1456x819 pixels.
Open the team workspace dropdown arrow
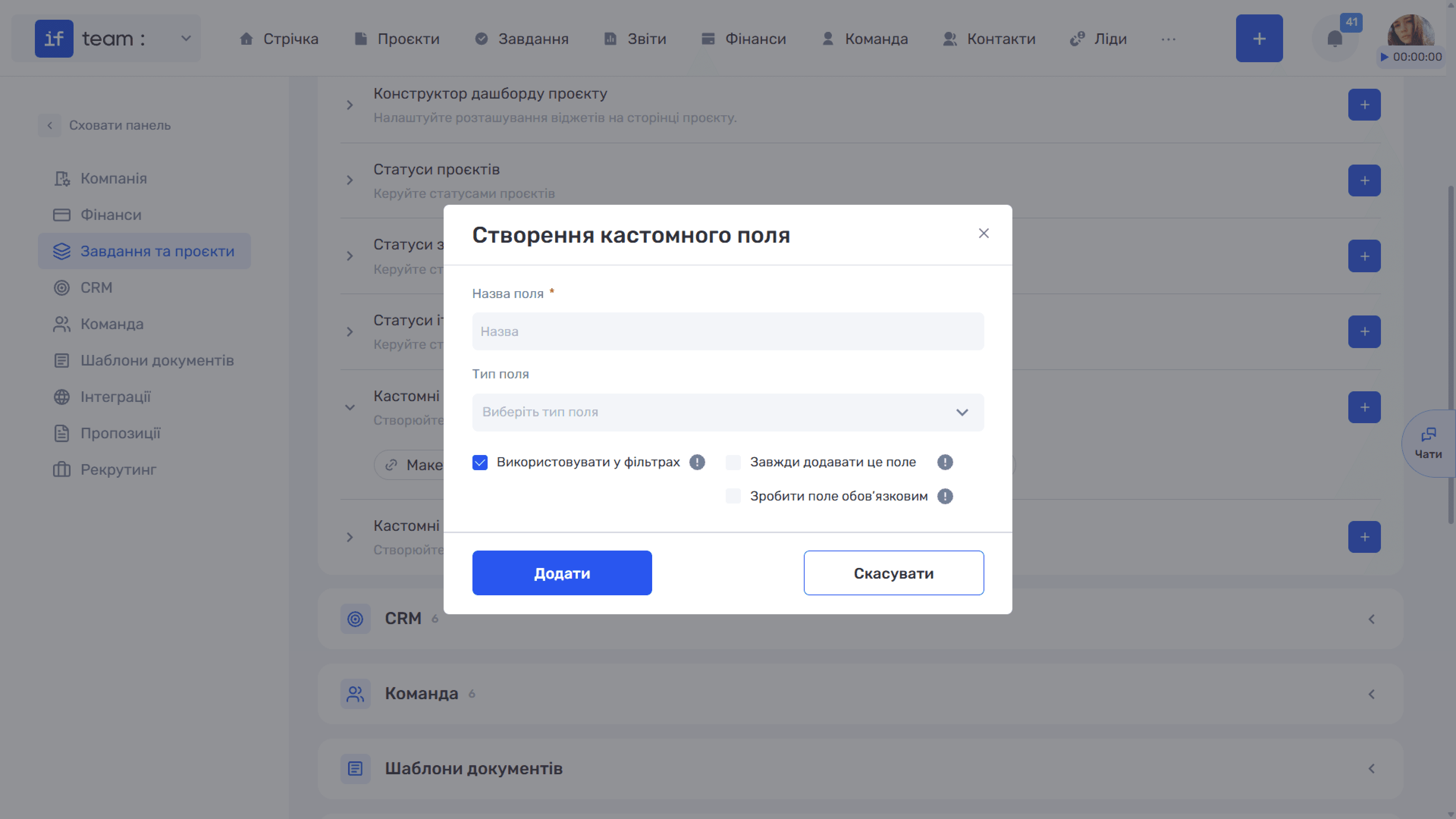click(x=185, y=38)
